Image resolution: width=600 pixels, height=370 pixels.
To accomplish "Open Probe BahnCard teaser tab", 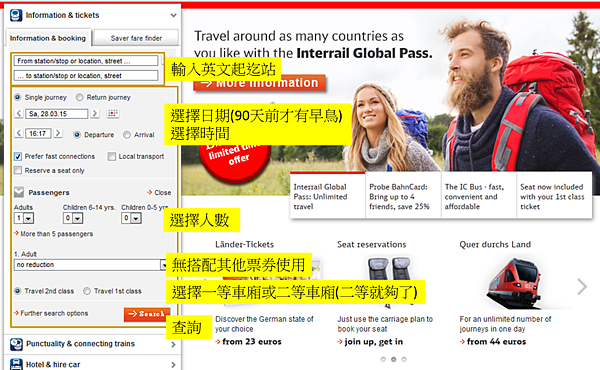I will pos(403,196).
